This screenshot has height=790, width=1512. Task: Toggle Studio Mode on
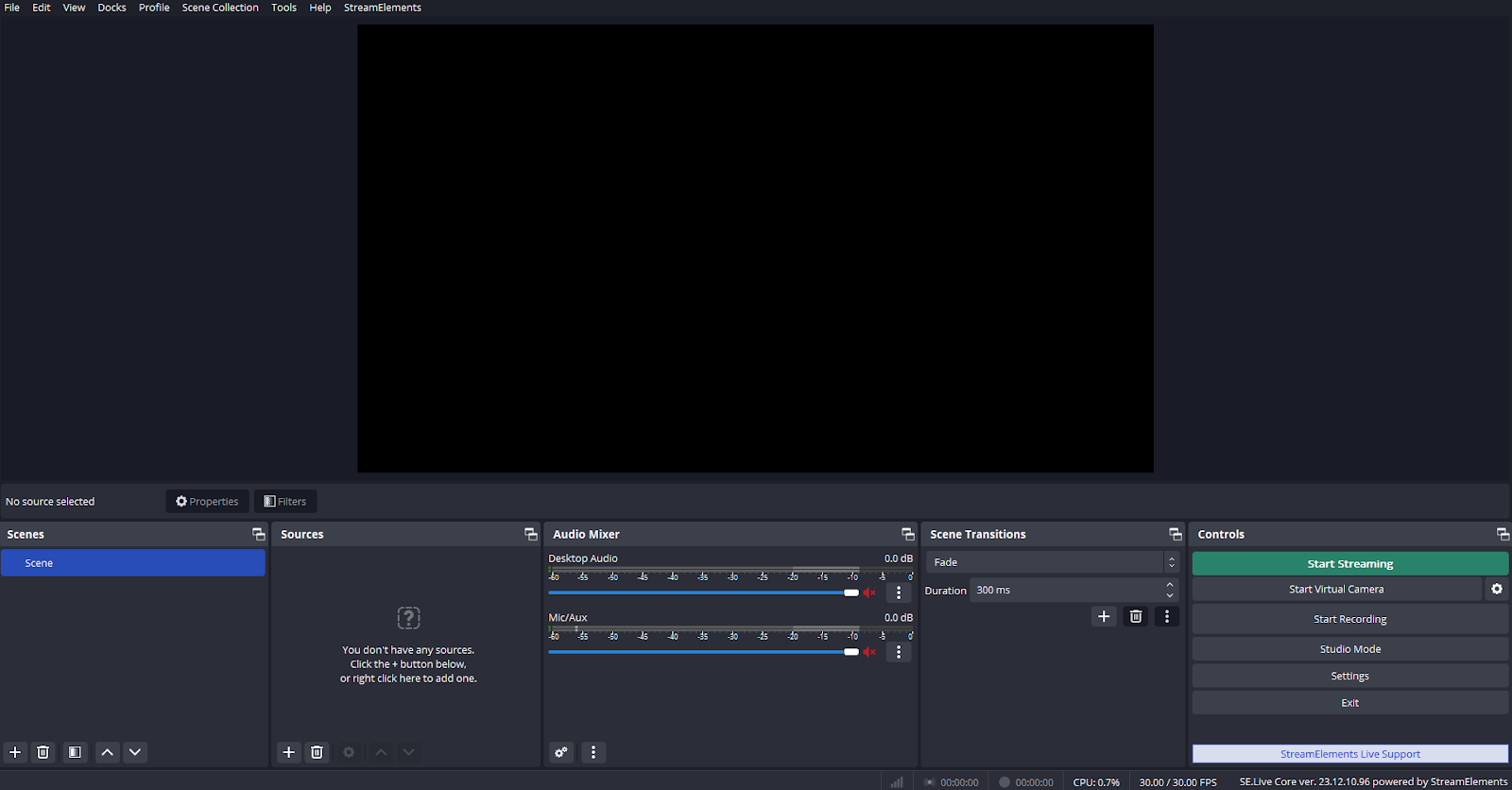(x=1349, y=649)
